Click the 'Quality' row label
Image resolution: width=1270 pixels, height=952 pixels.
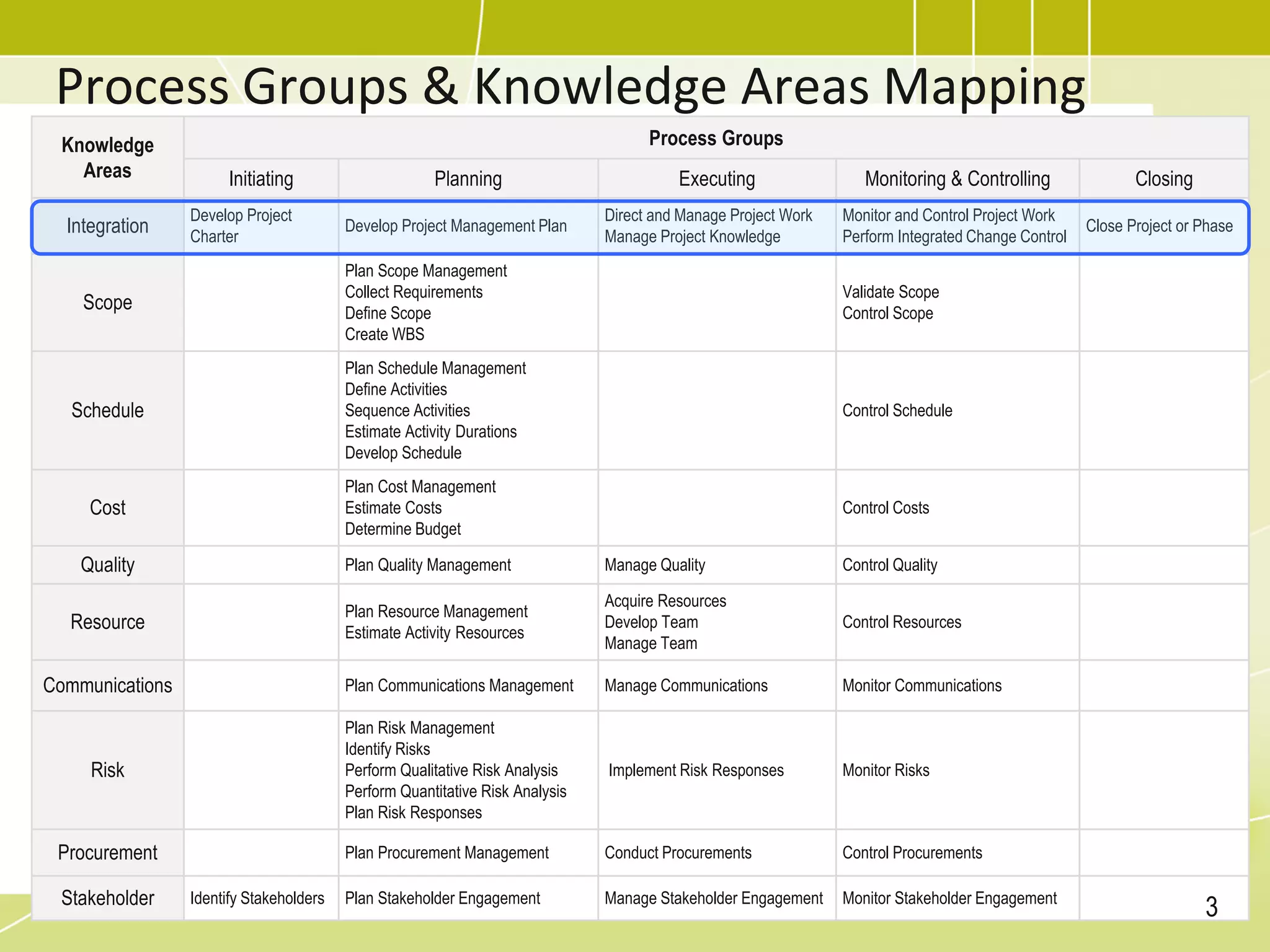(108, 565)
